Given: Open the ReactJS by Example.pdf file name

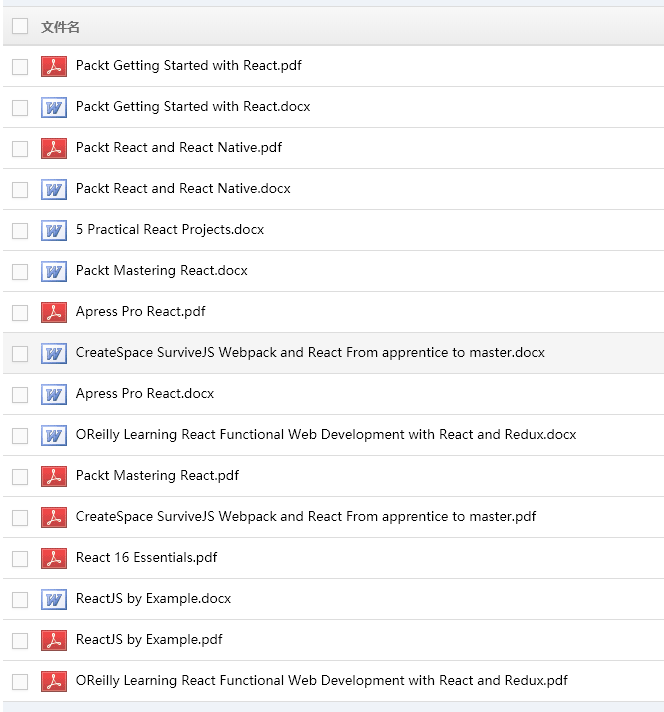Looking at the screenshot, I should point(149,640).
